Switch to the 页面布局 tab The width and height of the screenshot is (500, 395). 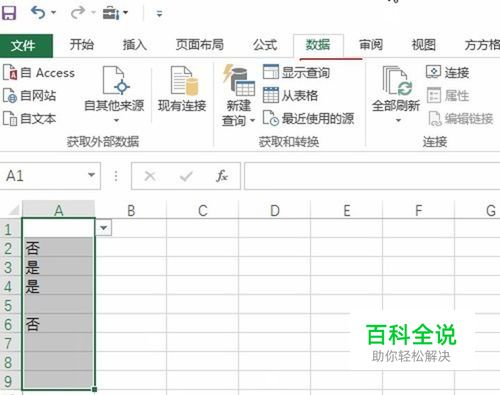200,45
